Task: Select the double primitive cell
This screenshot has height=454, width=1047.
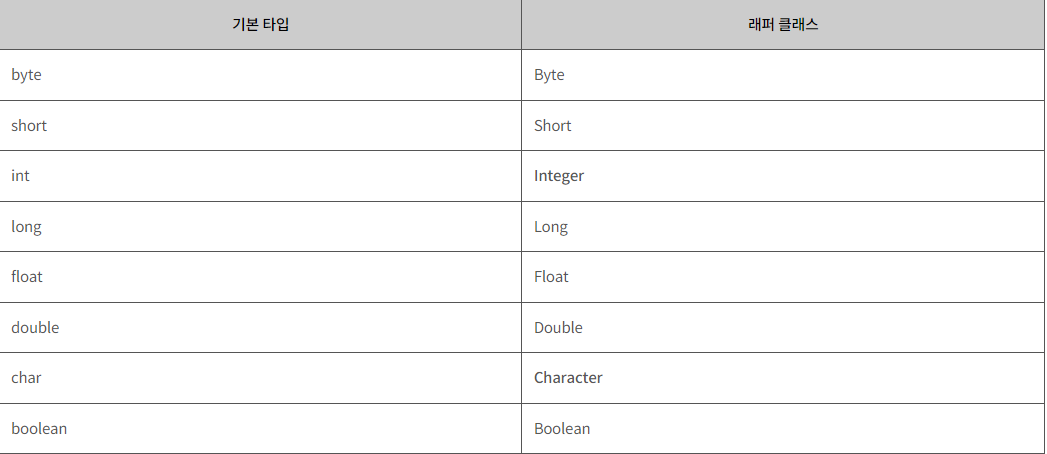Action: tap(260, 327)
